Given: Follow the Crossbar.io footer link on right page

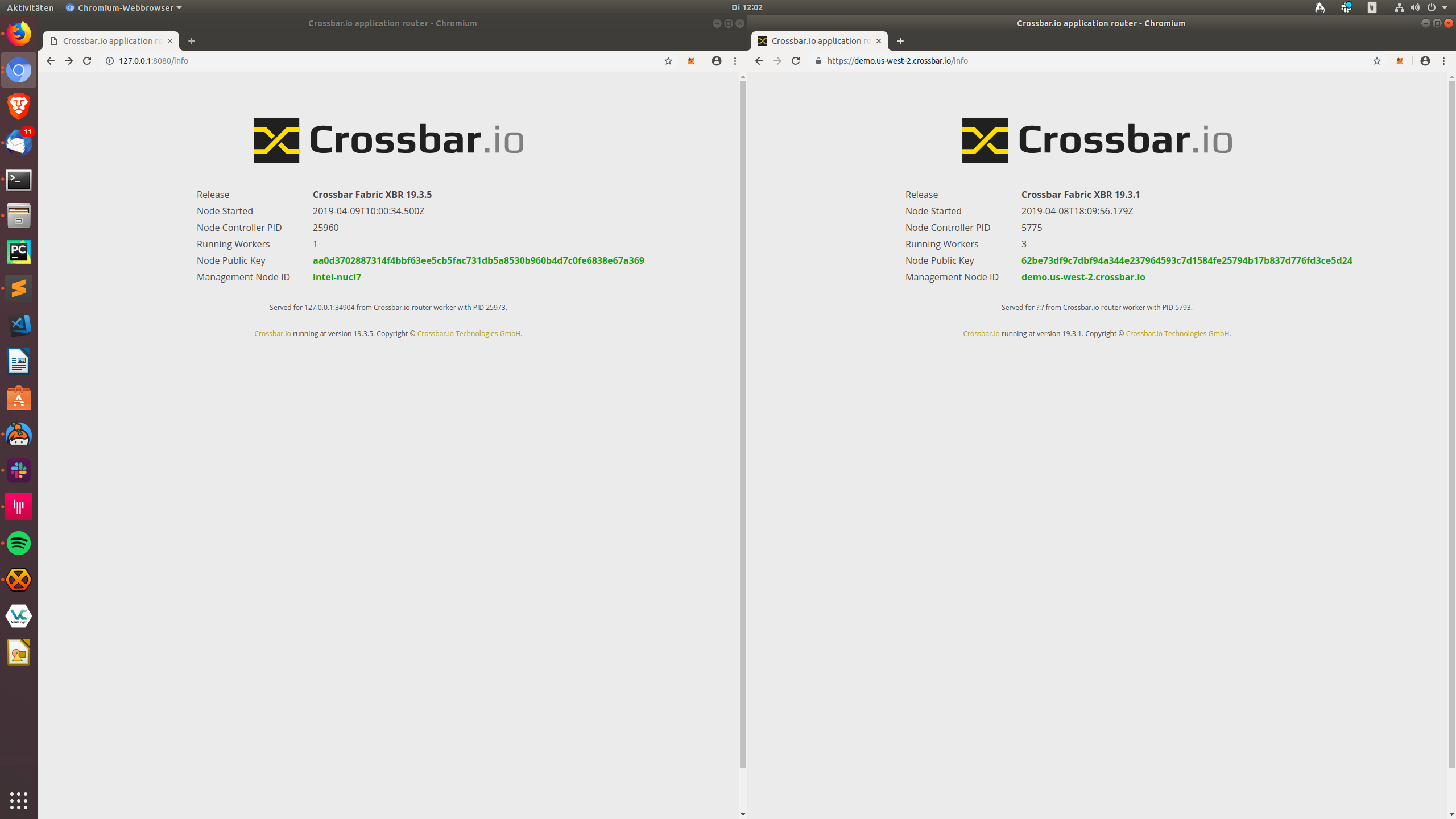Looking at the screenshot, I should click(x=981, y=334).
